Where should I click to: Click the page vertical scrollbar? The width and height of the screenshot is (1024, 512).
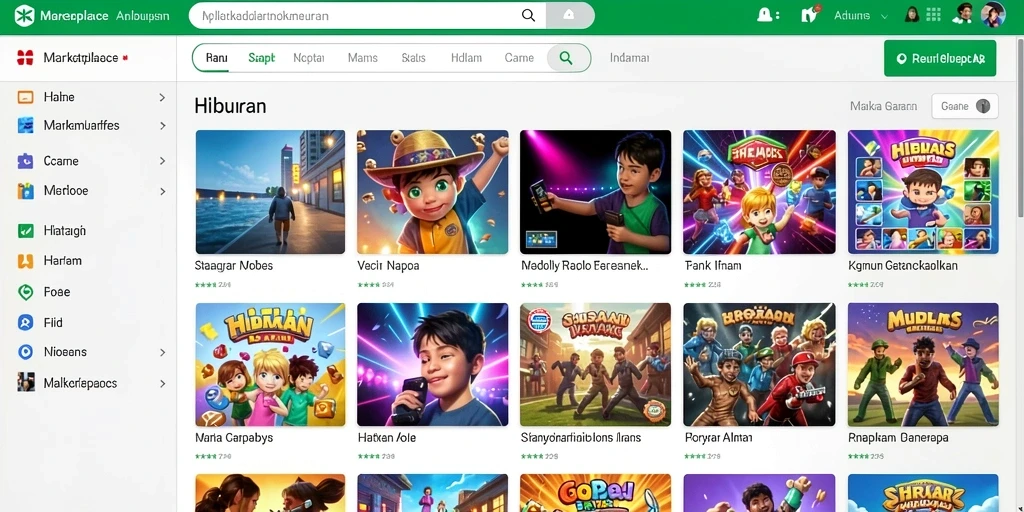click(1020, 127)
